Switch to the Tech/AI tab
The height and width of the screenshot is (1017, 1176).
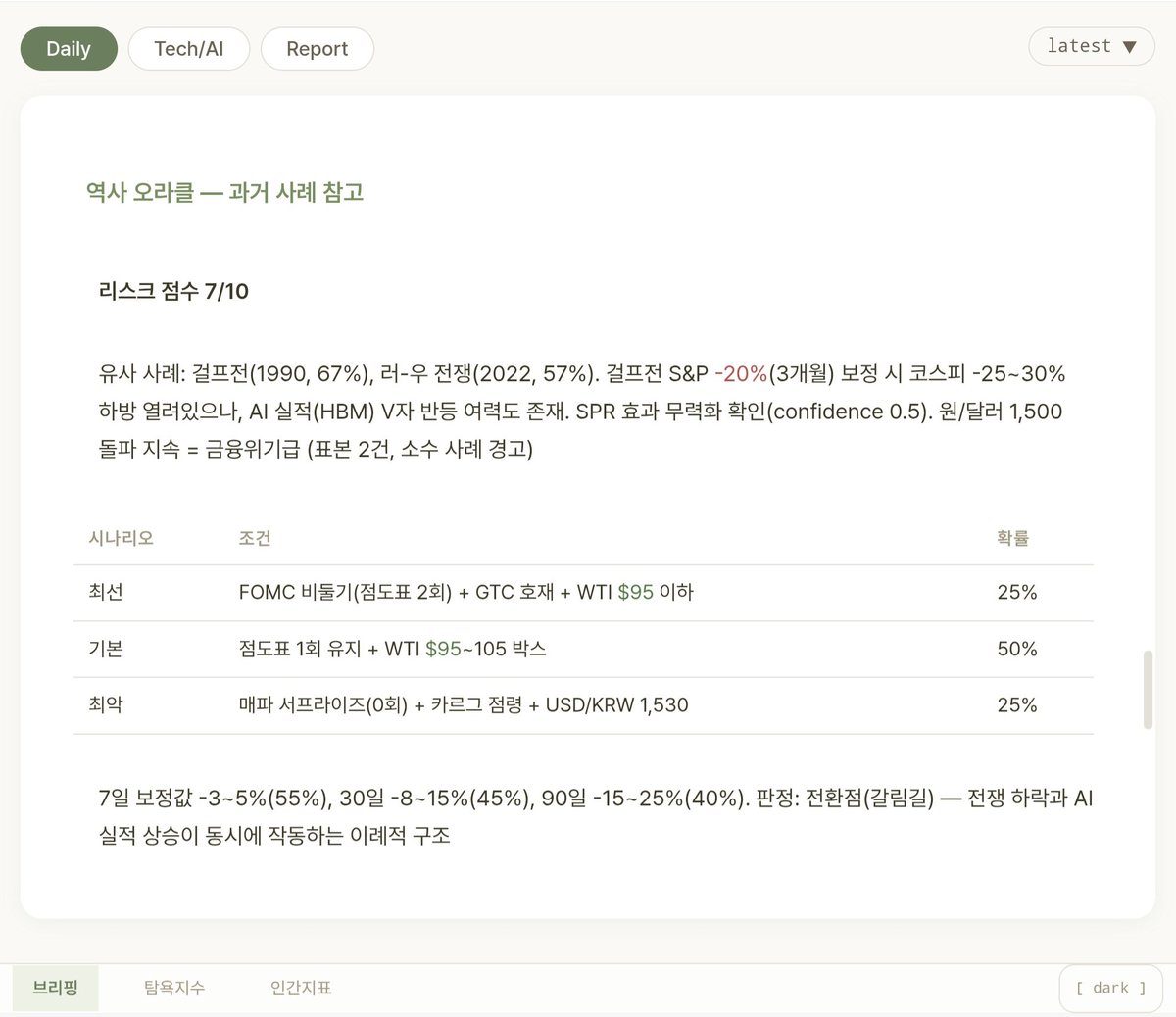tap(189, 48)
